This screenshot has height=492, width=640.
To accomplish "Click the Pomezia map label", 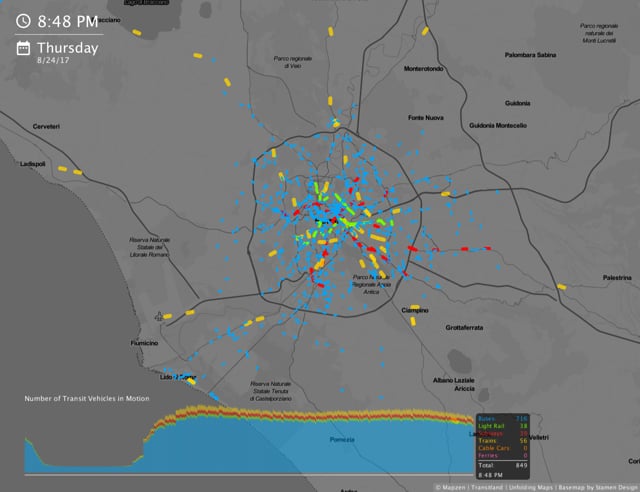I will [342, 440].
